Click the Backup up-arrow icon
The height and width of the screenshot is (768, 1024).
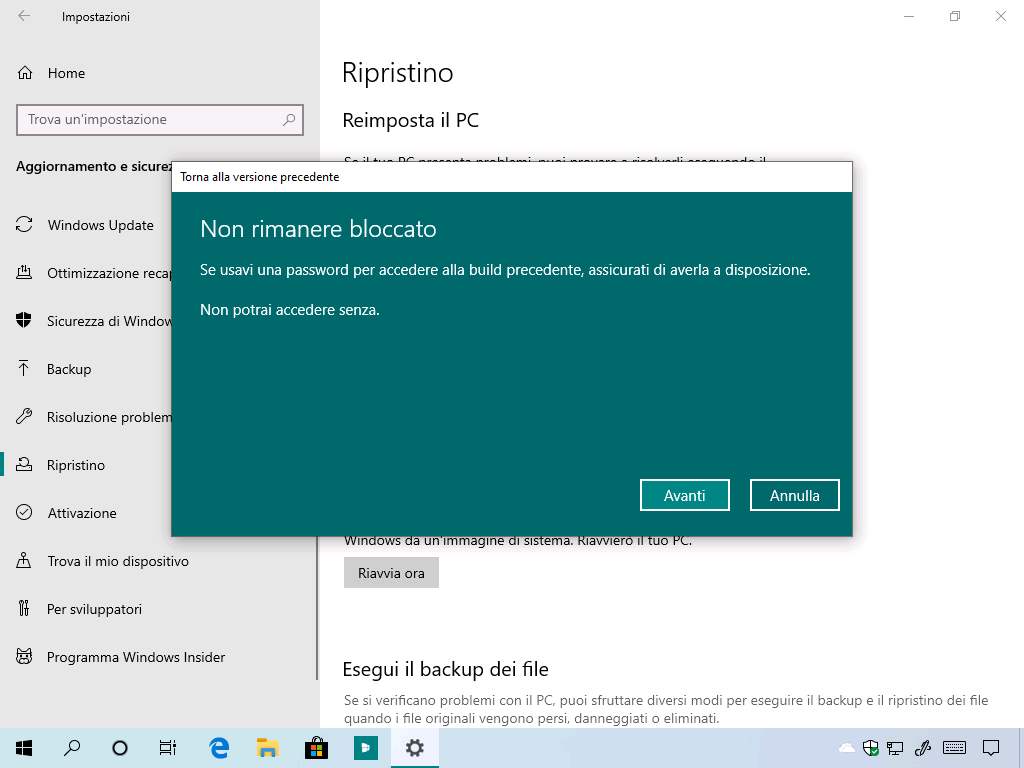pyautogui.click(x=24, y=368)
